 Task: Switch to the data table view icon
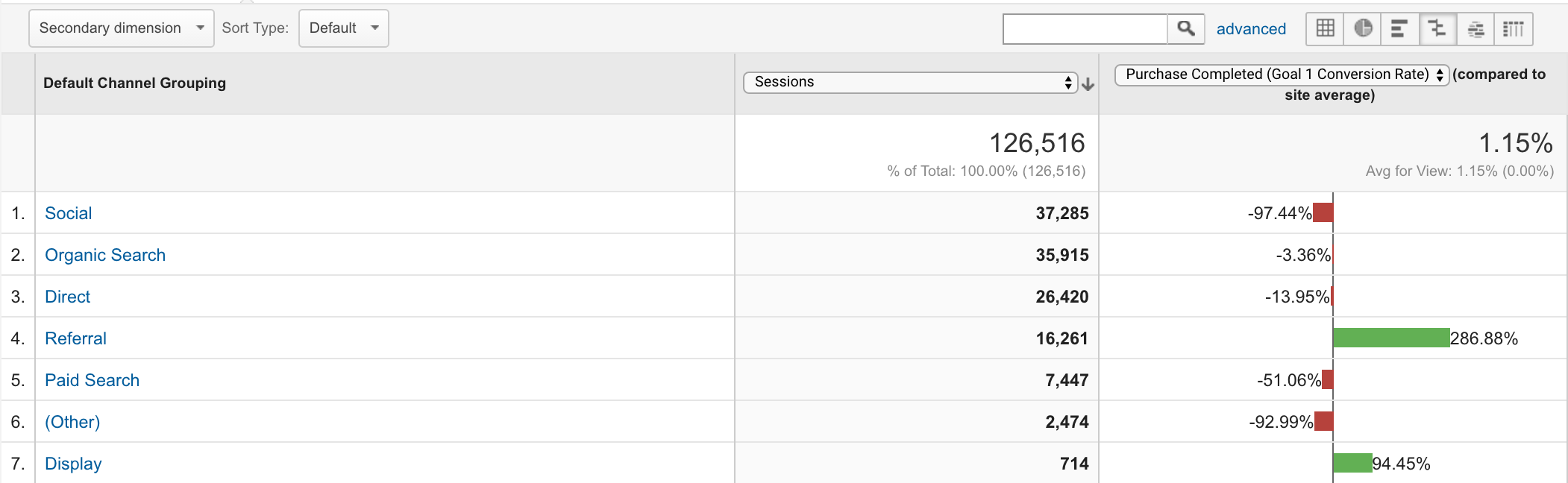1325,29
